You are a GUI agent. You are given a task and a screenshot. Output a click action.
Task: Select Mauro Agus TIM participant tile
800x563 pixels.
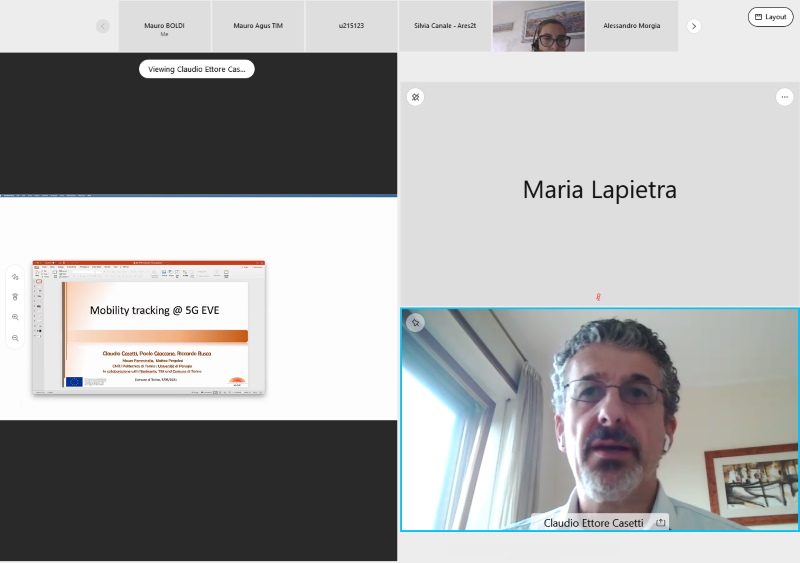pos(258,26)
